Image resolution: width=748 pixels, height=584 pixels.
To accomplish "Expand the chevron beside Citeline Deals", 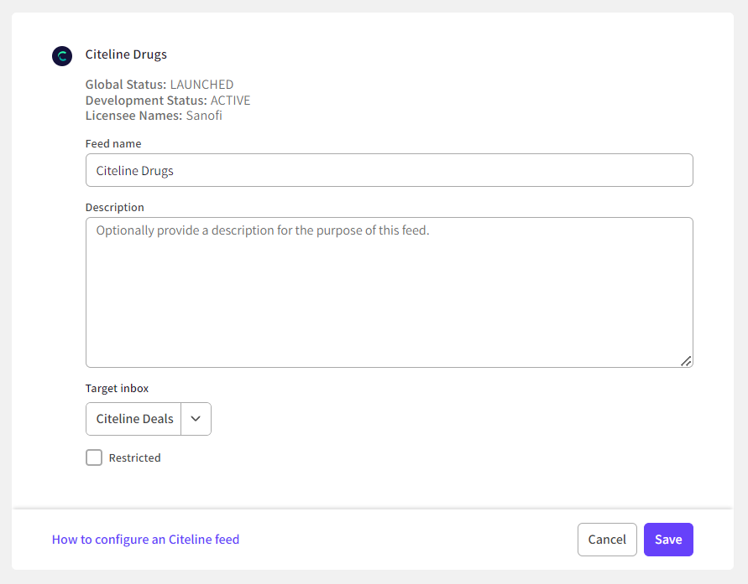I will 196,419.
